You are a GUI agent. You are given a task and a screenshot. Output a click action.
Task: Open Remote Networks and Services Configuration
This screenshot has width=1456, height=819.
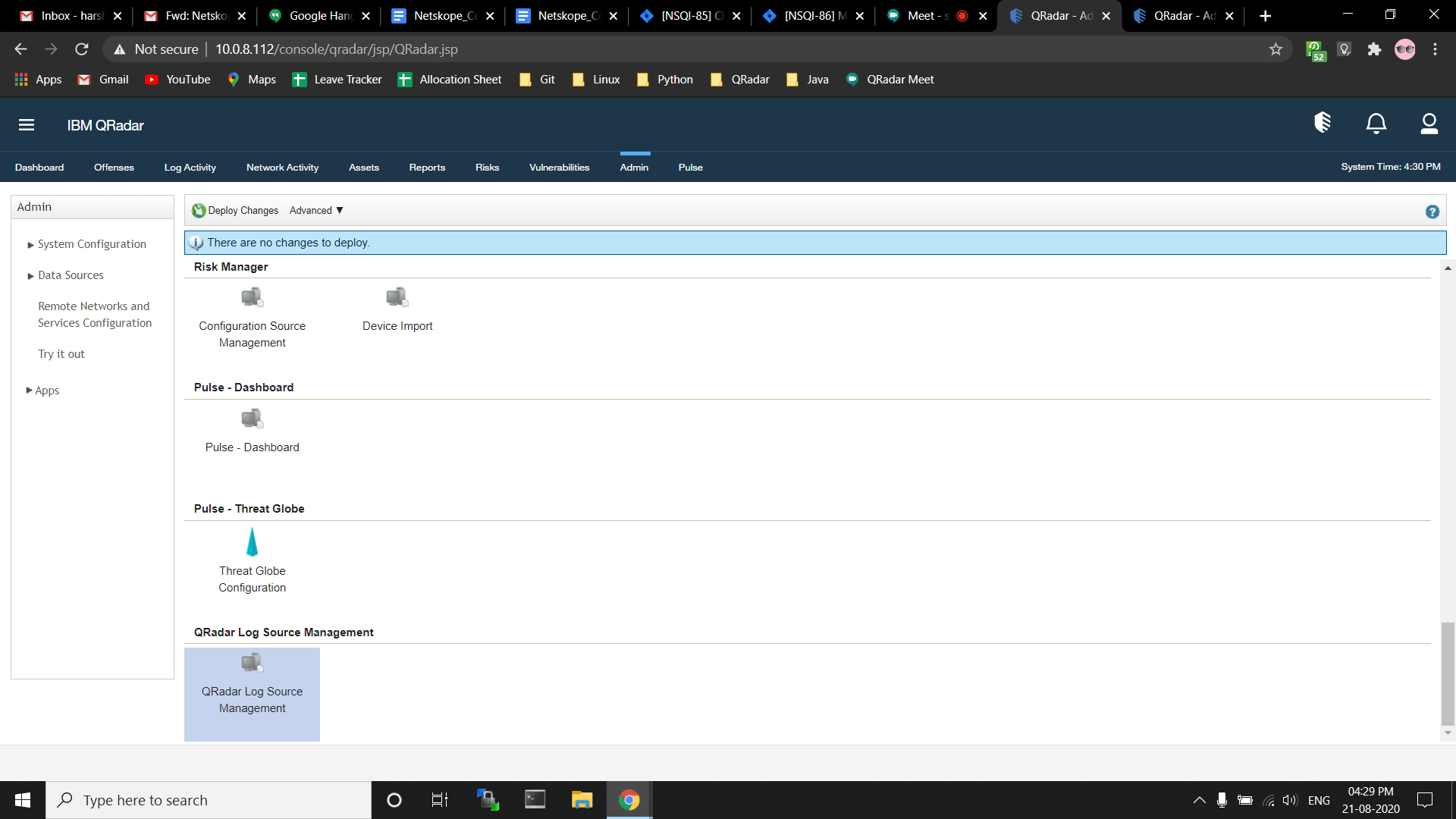(x=94, y=314)
